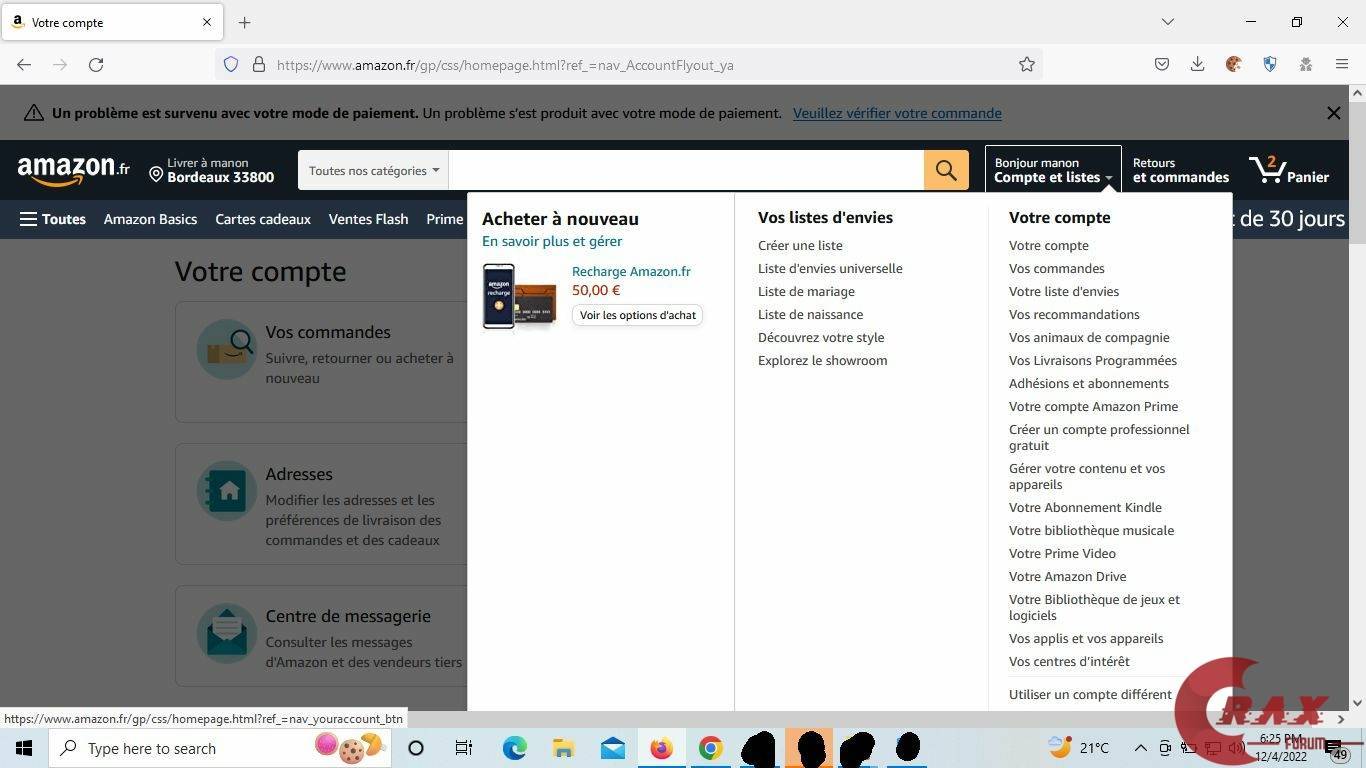The image size is (1366, 768).
Task: Open Vos animaux de compagnie
Action: tap(1089, 337)
